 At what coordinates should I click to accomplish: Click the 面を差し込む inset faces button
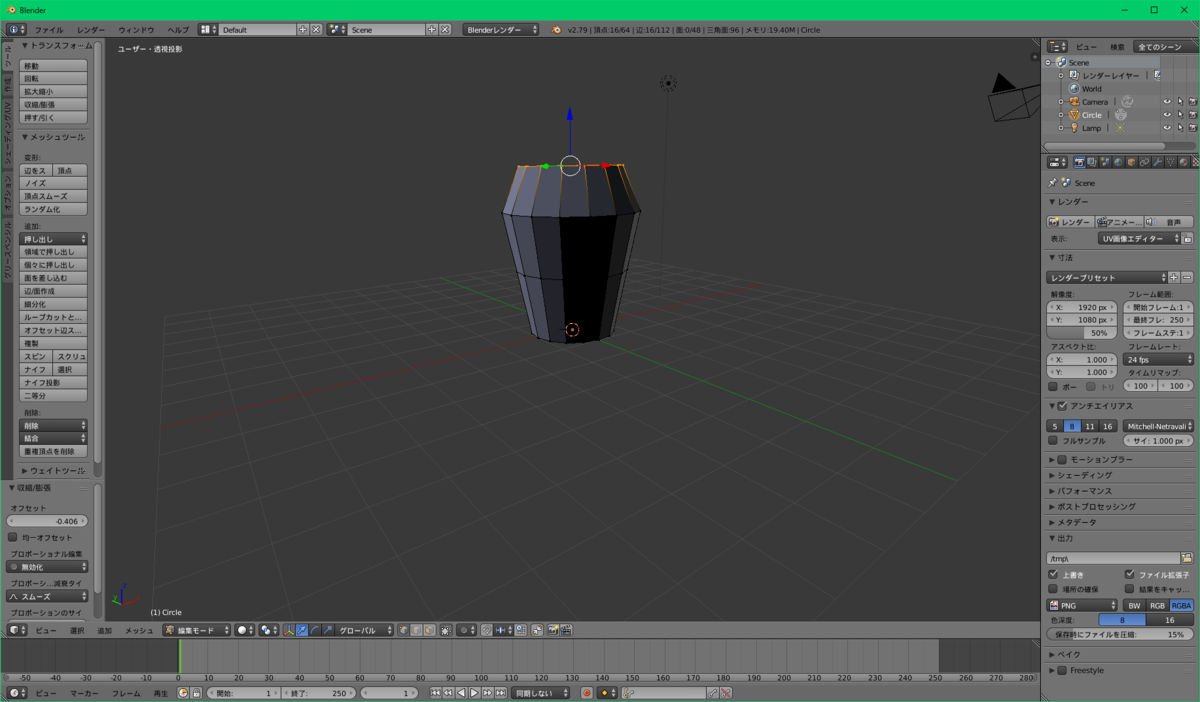coord(54,278)
